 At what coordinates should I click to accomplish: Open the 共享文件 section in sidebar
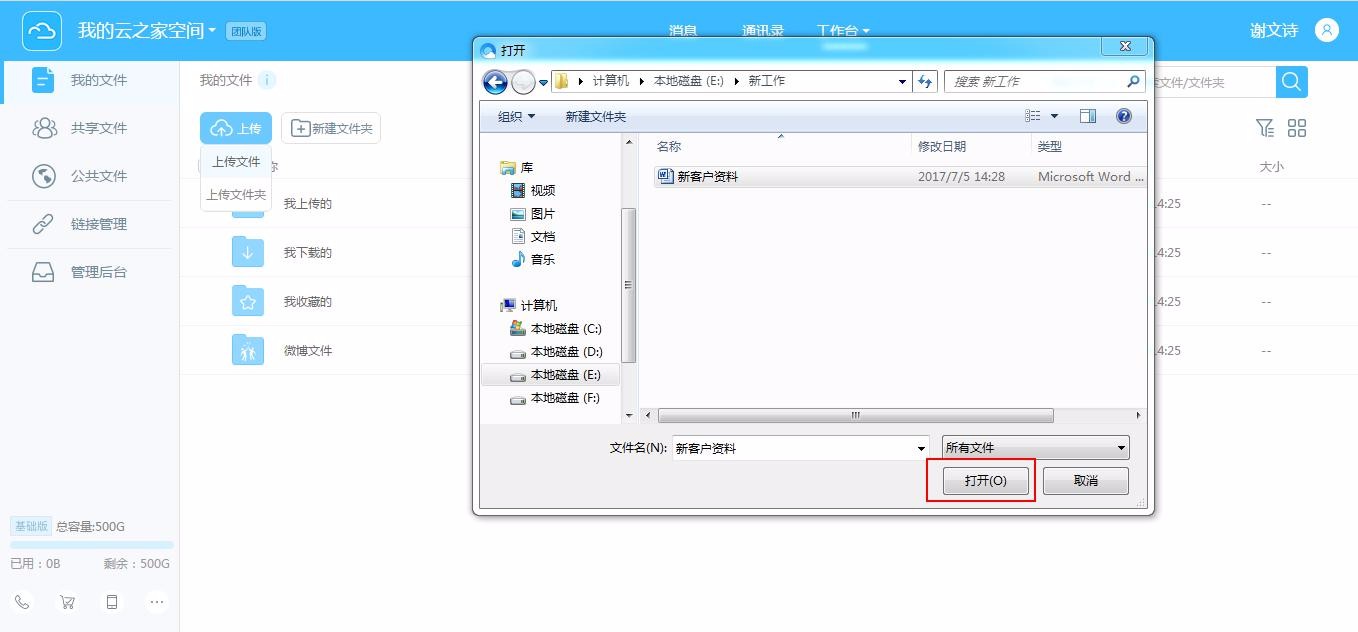pyautogui.click(x=98, y=128)
